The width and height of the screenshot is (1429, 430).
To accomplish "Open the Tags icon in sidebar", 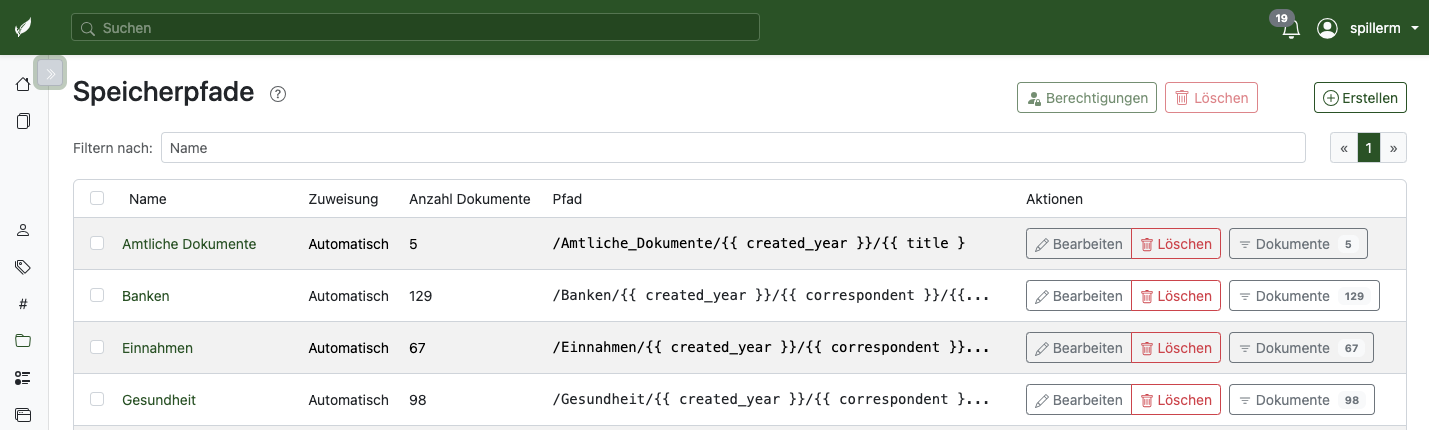I will pos(23,267).
